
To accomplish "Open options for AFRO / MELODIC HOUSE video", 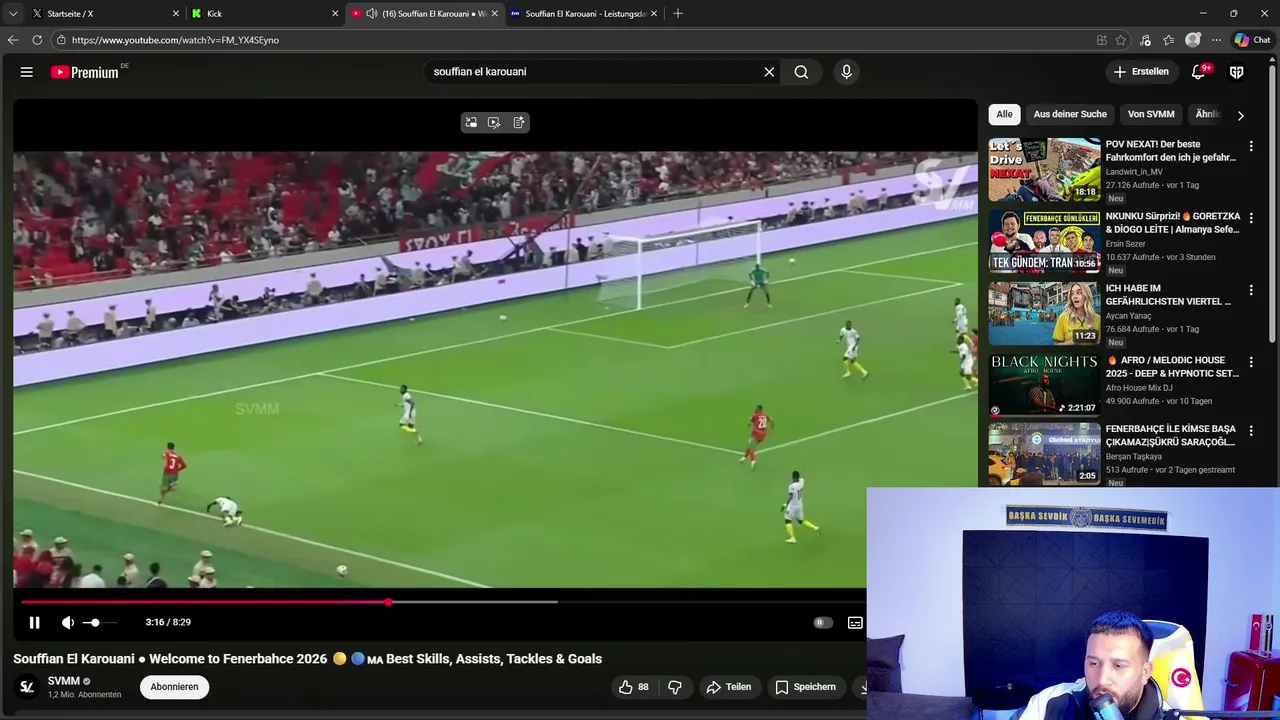I will tap(1250, 362).
